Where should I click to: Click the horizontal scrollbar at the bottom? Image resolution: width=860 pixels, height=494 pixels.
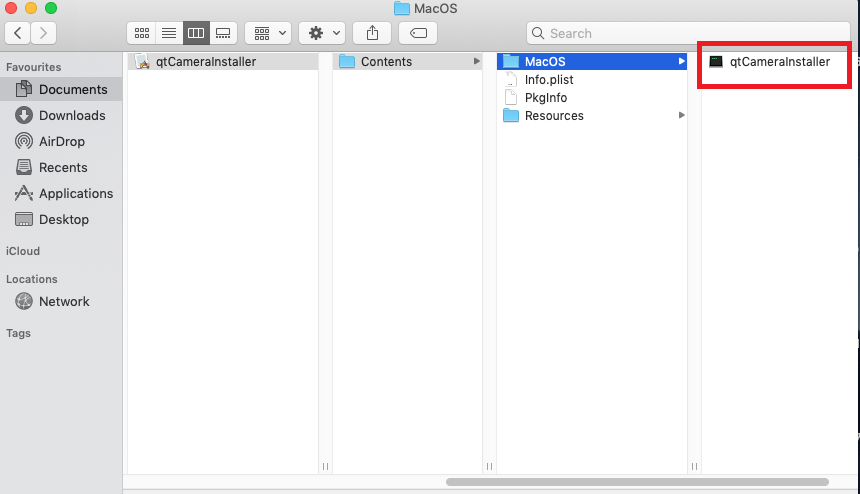[637, 482]
